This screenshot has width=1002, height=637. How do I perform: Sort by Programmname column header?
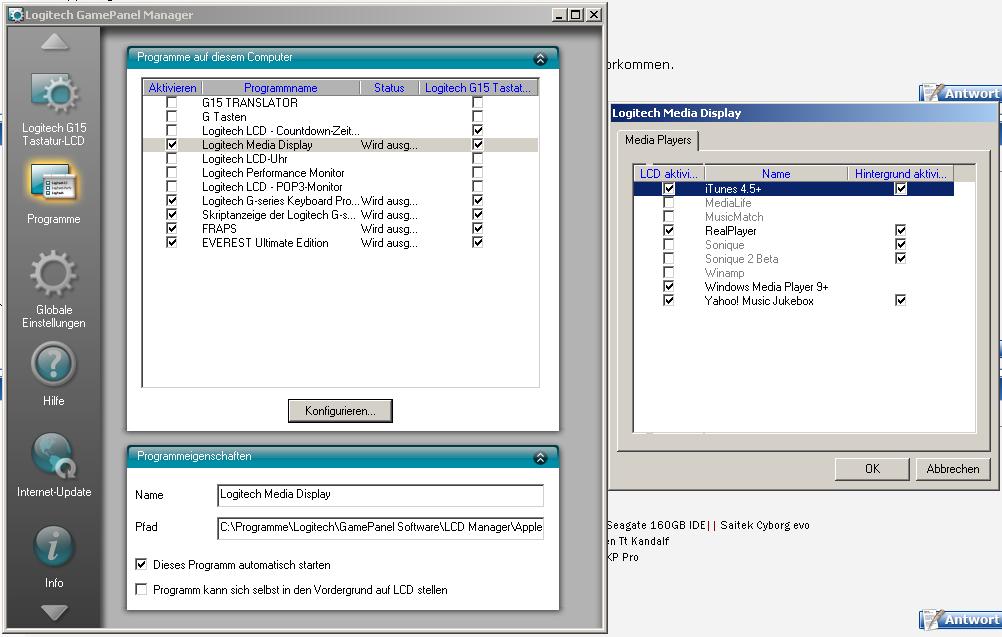pyautogui.click(x=281, y=88)
